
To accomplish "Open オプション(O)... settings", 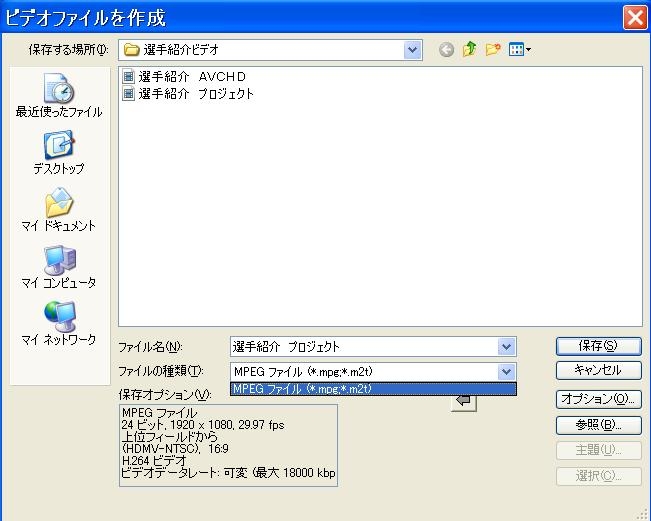I will coord(598,399).
